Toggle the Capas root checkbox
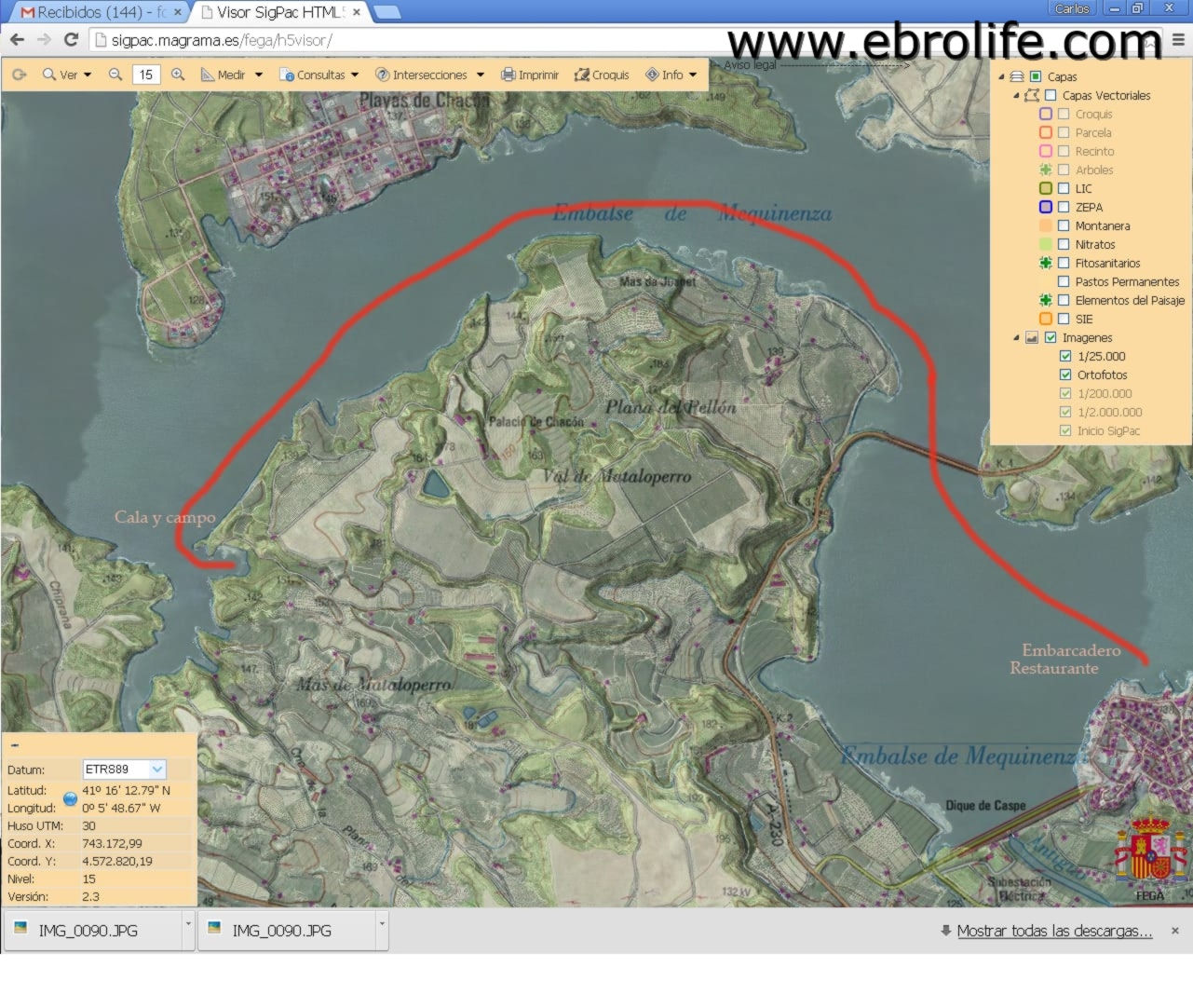This screenshot has width=1193, height=1008. click(1036, 76)
